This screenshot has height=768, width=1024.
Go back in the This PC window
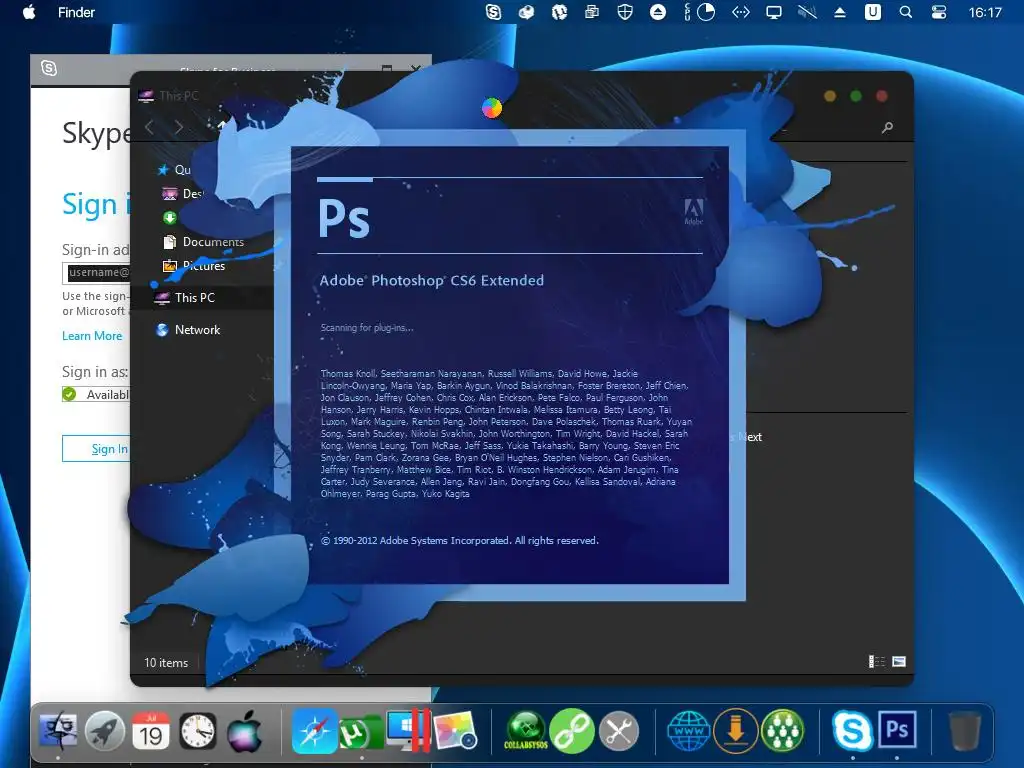coord(150,127)
